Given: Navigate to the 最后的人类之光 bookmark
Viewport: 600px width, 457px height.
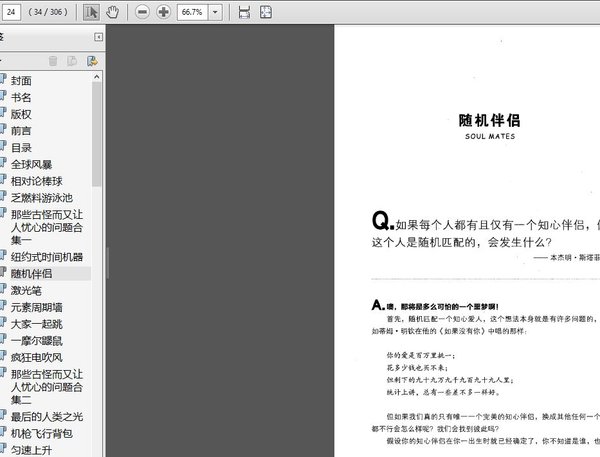Looking at the screenshot, I should click(47, 416).
